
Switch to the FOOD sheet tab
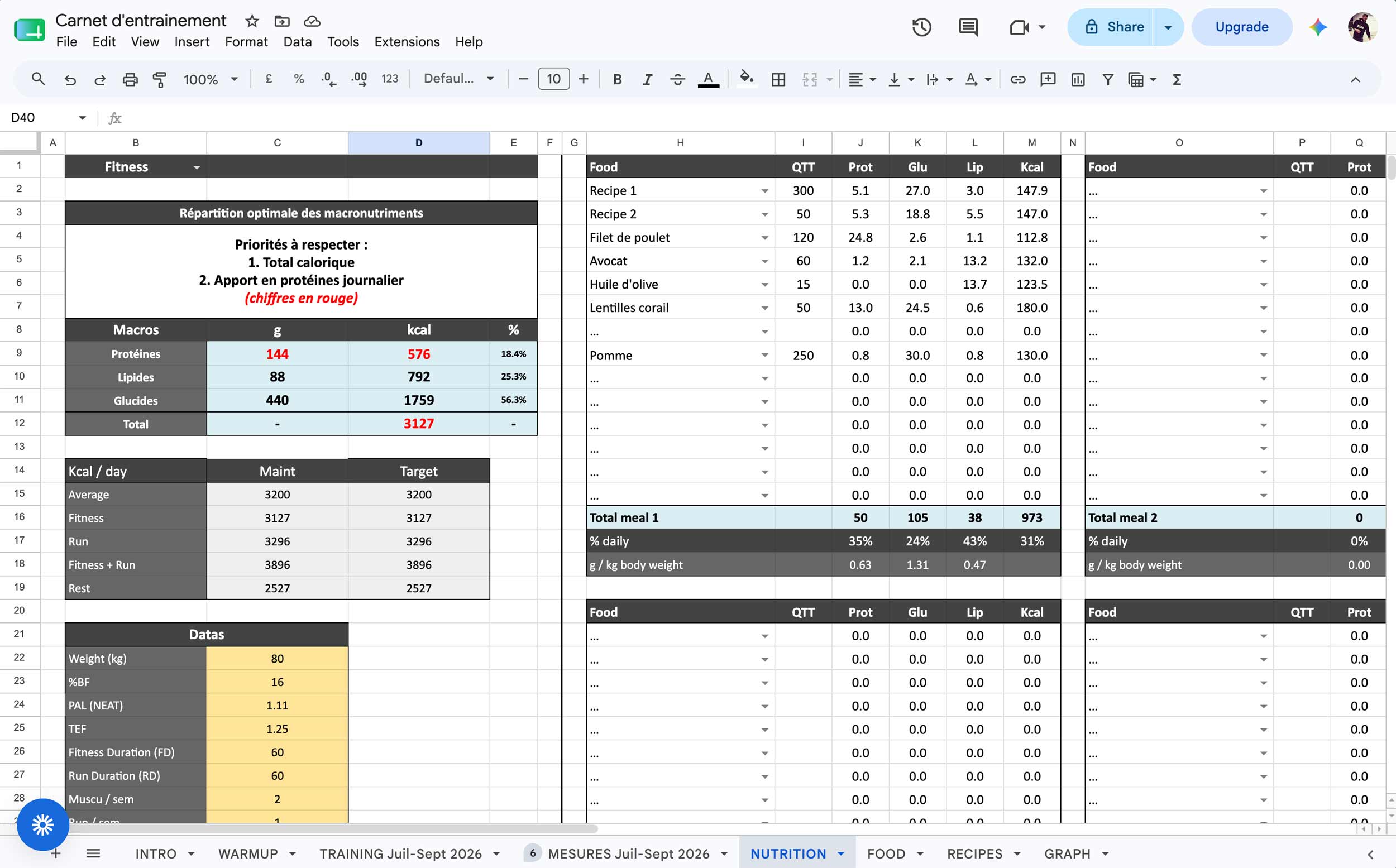coord(886,853)
